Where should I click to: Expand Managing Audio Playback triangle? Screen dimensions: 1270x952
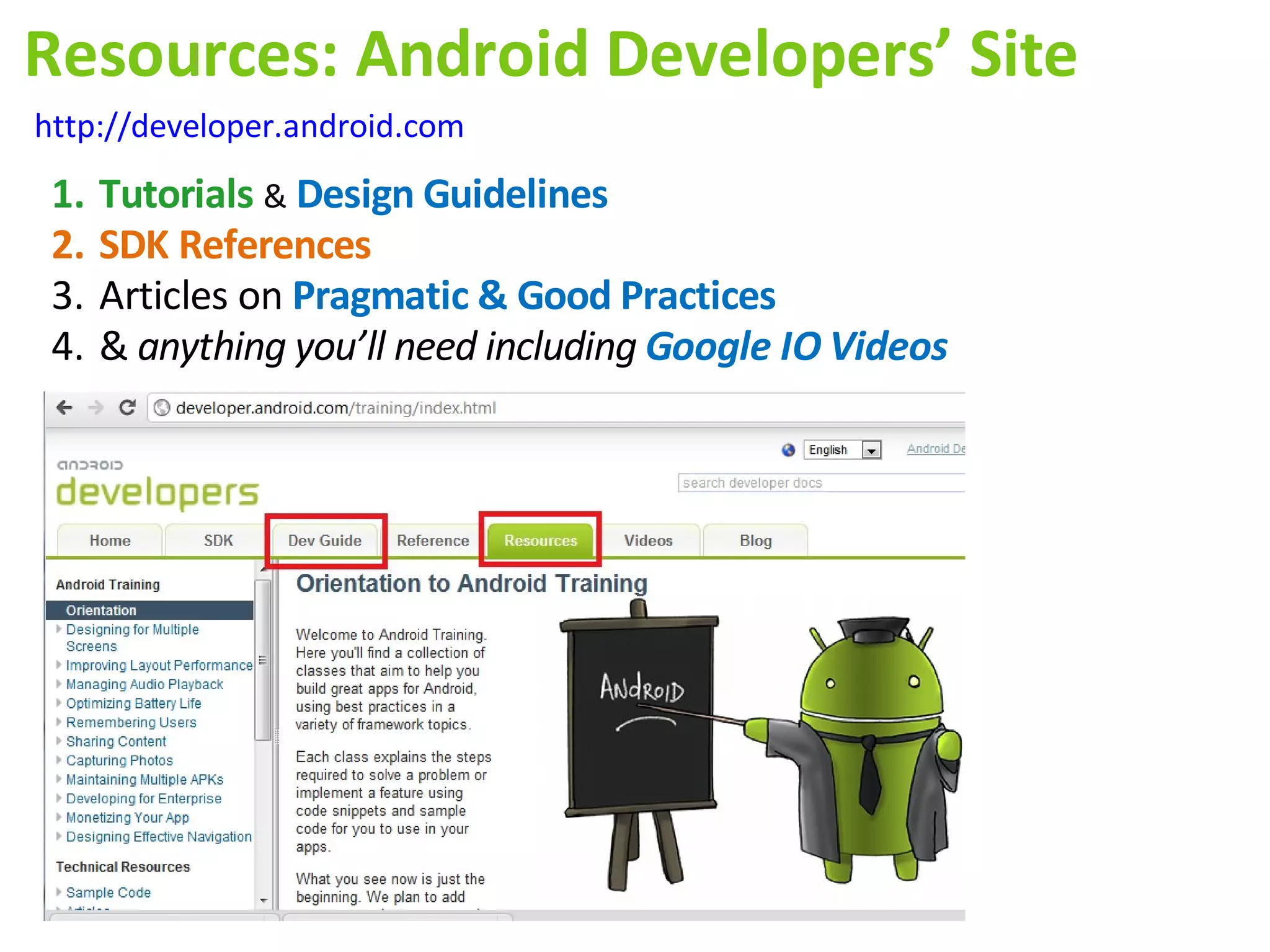click(x=59, y=684)
